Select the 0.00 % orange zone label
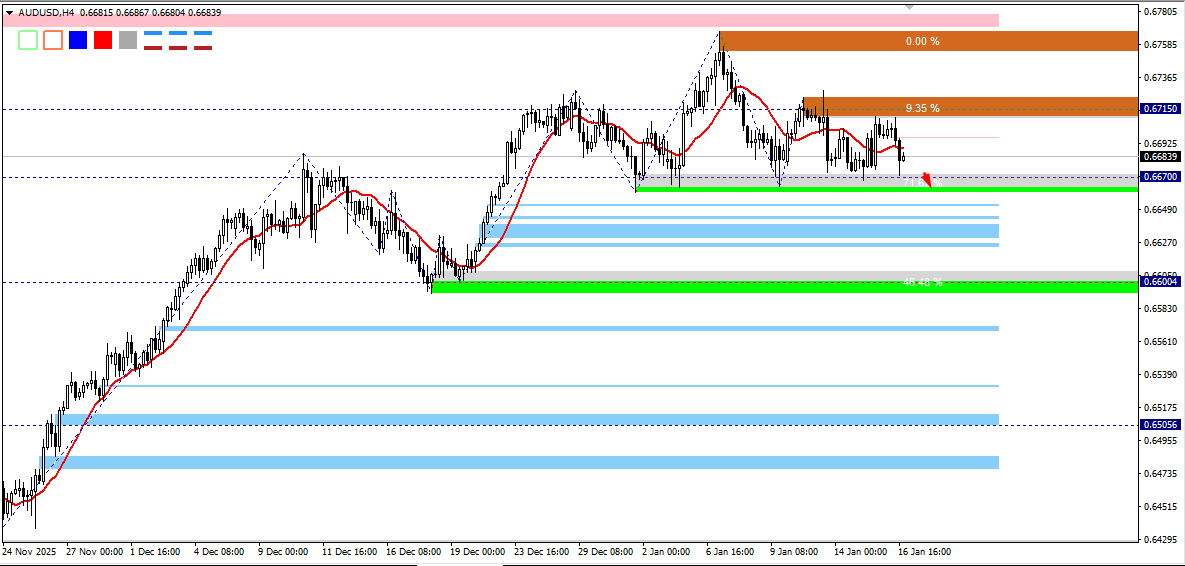Viewport: 1185px width, 566px height. pos(922,42)
